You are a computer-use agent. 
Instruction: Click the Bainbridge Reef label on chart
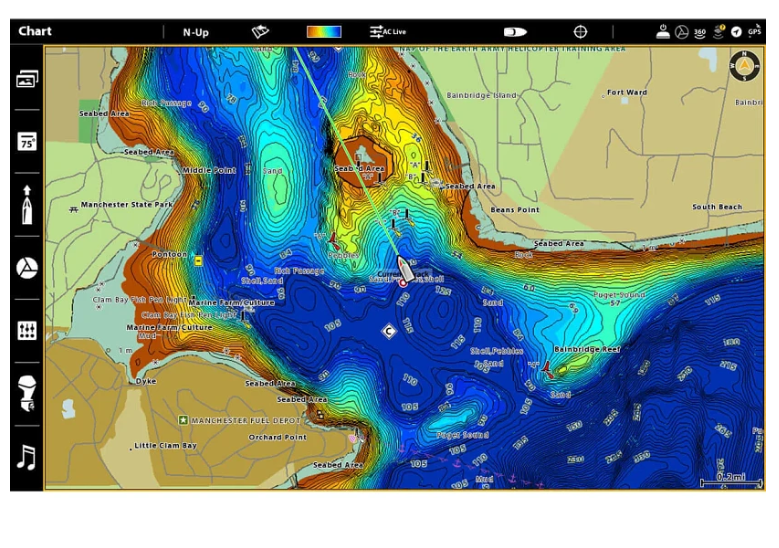587,350
